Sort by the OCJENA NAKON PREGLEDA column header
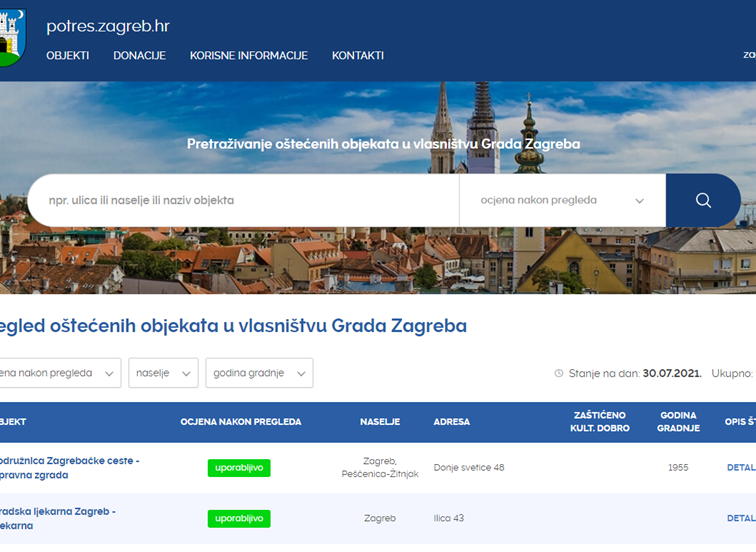Viewport: 756px width, 552px height. point(240,422)
